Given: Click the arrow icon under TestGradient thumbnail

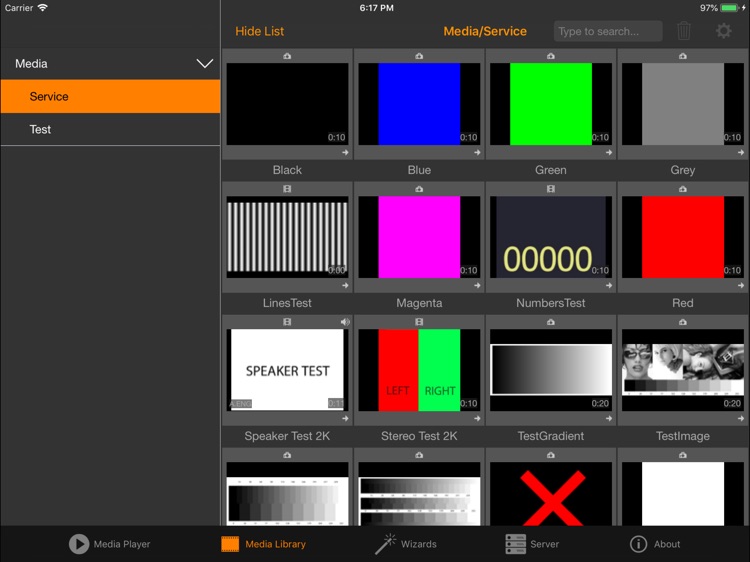Looking at the screenshot, I should click(x=609, y=419).
